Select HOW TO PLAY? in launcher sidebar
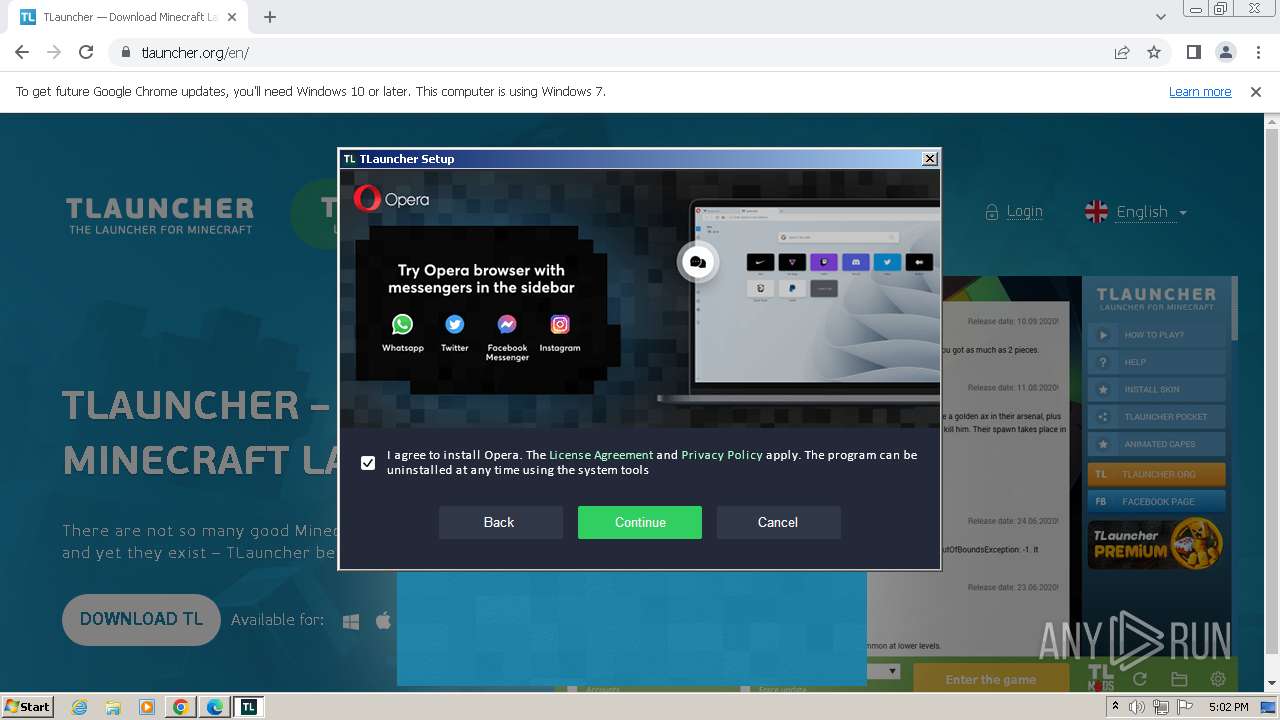The width and height of the screenshot is (1280, 720). pos(1156,335)
